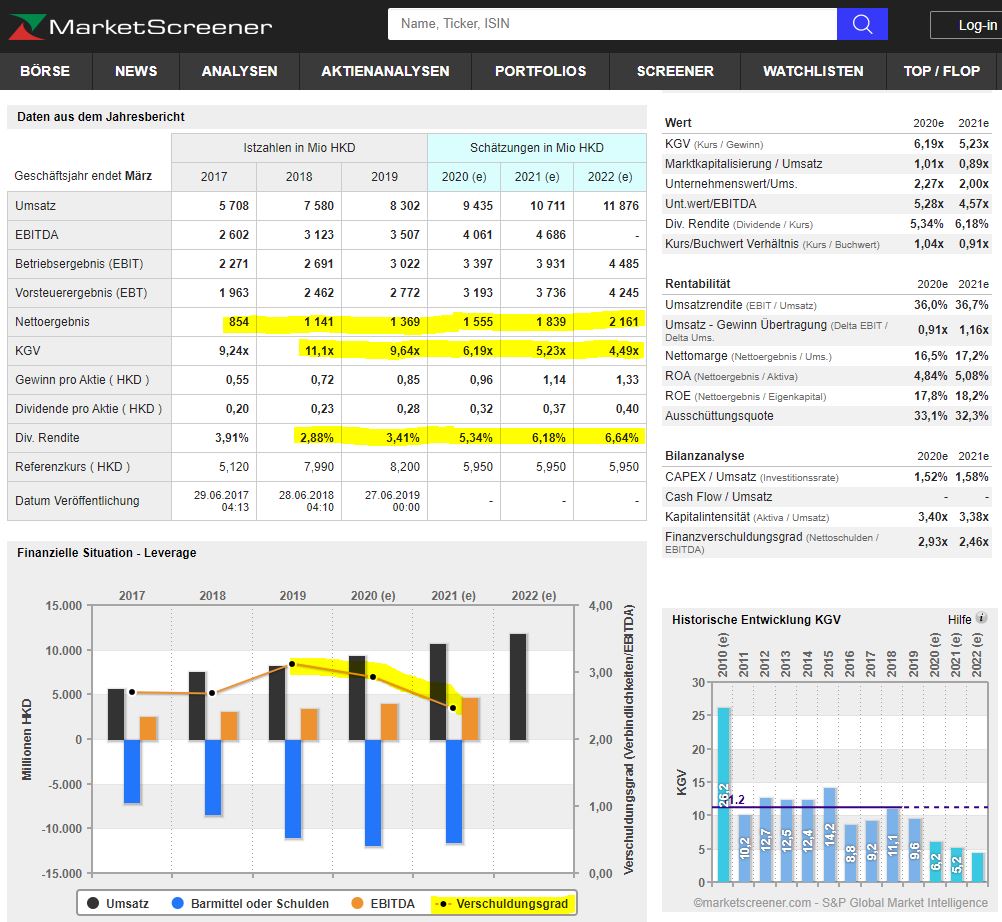Screen dimensions: 1002x922
Task: Open the BÖRSE menu
Action: [x=45, y=71]
